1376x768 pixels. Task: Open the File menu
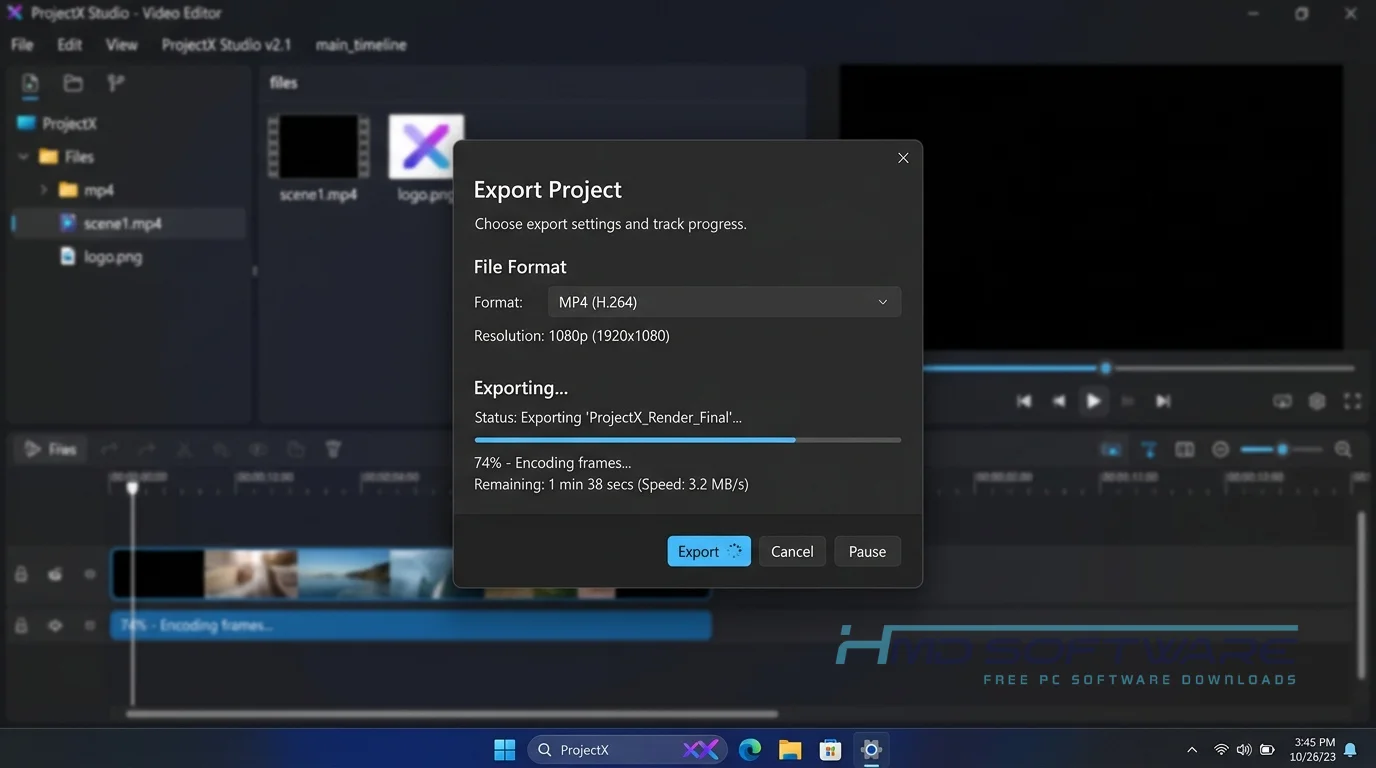click(22, 45)
